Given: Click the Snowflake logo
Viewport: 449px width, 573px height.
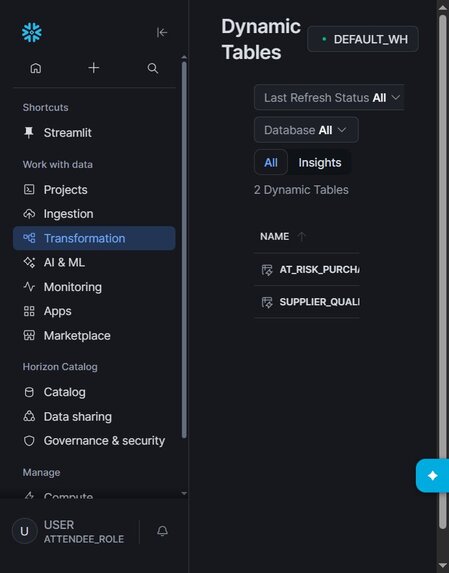Looking at the screenshot, I should click(x=32, y=33).
